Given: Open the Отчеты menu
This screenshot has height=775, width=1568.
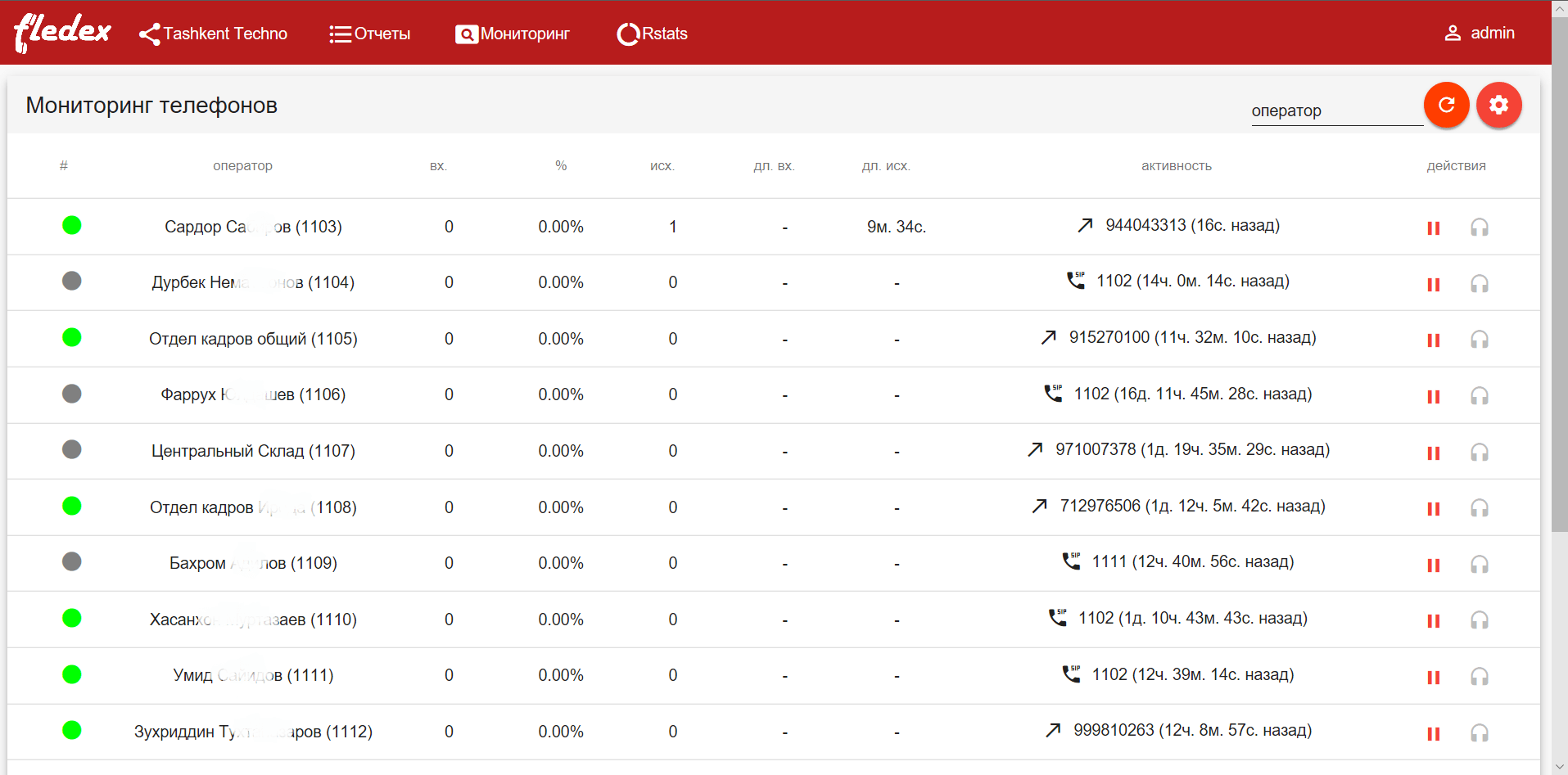Looking at the screenshot, I should pyautogui.click(x=370, y=34).
